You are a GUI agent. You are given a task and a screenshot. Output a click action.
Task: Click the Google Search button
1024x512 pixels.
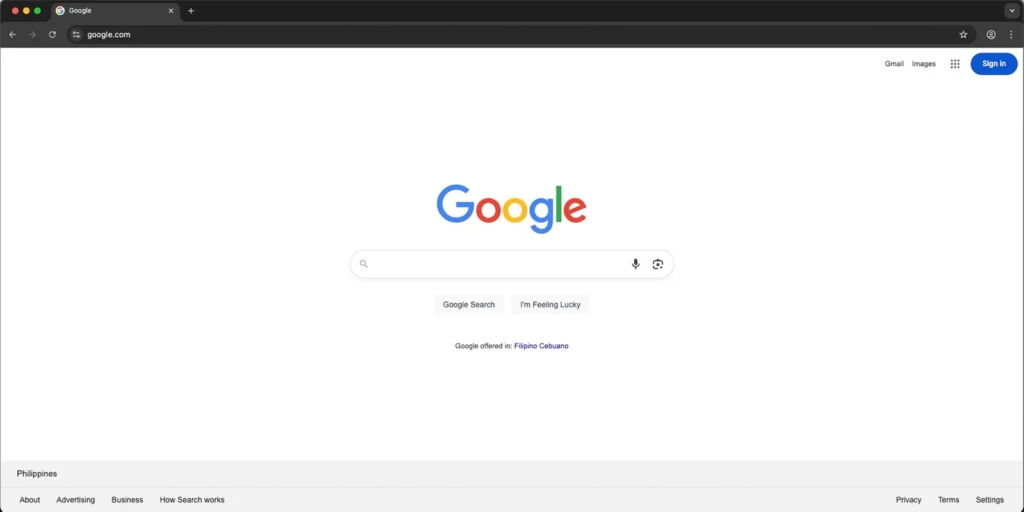pos(469,304)
